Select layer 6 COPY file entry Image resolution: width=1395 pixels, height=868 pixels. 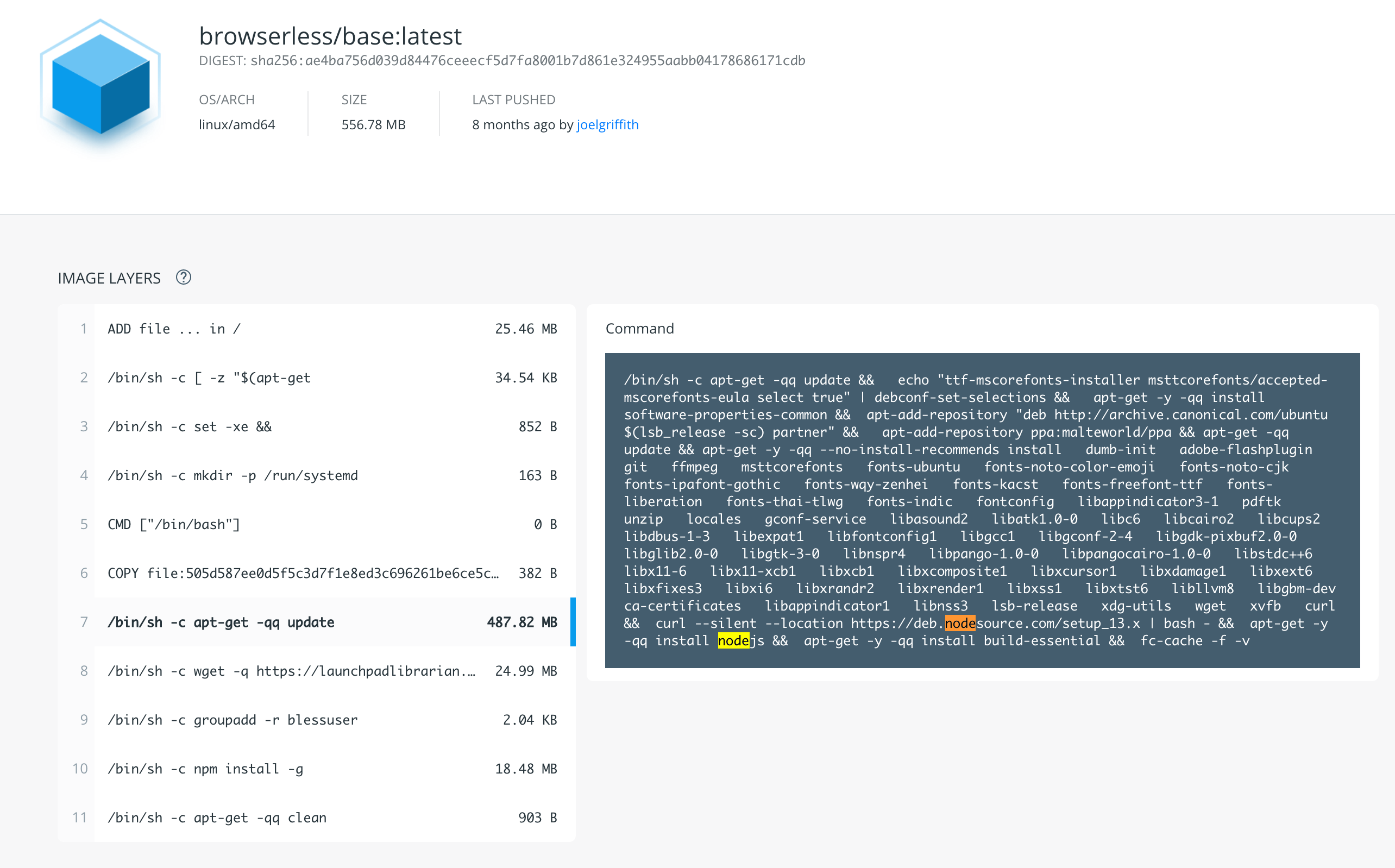tap(316, 573)
